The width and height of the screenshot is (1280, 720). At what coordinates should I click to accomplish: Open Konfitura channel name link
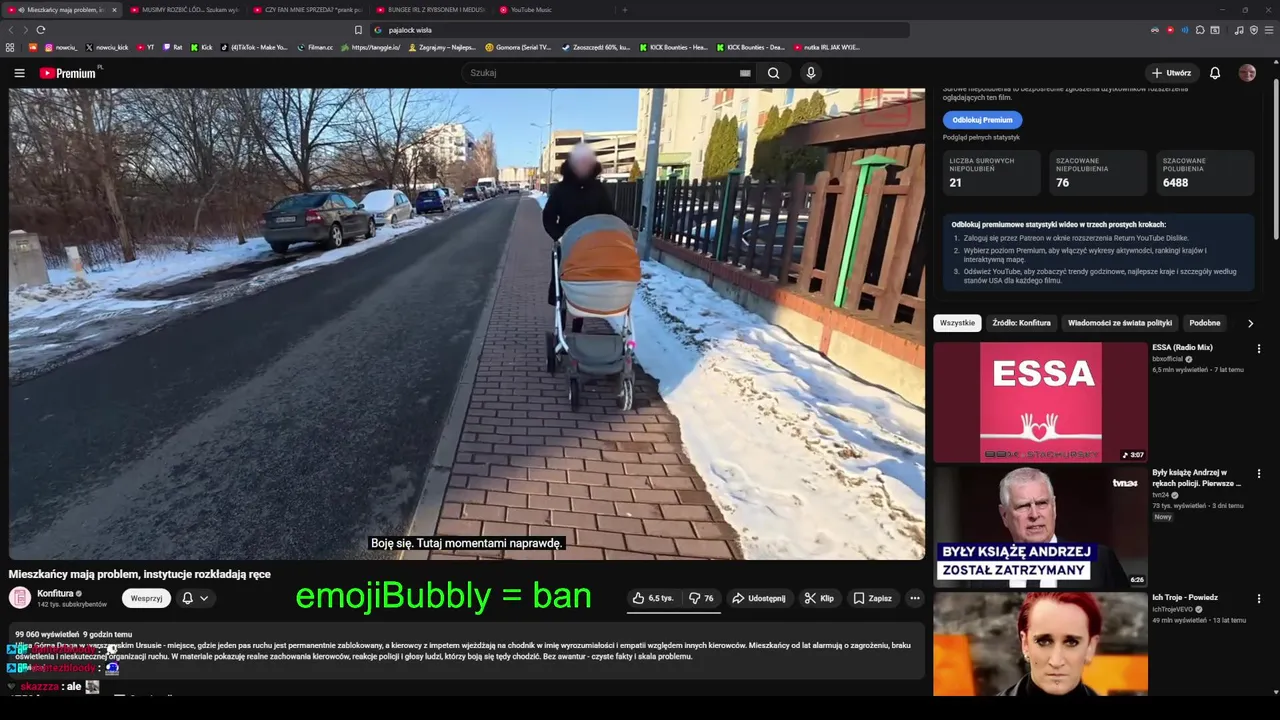pyautogui.click(x=55, y=593)
